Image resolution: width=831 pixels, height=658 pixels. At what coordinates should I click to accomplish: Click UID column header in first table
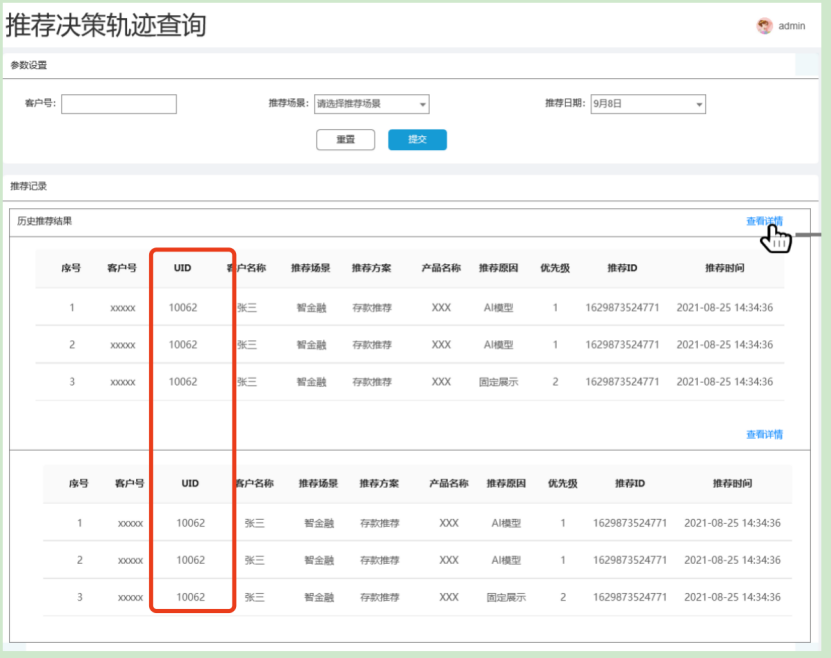pos(182,268)
